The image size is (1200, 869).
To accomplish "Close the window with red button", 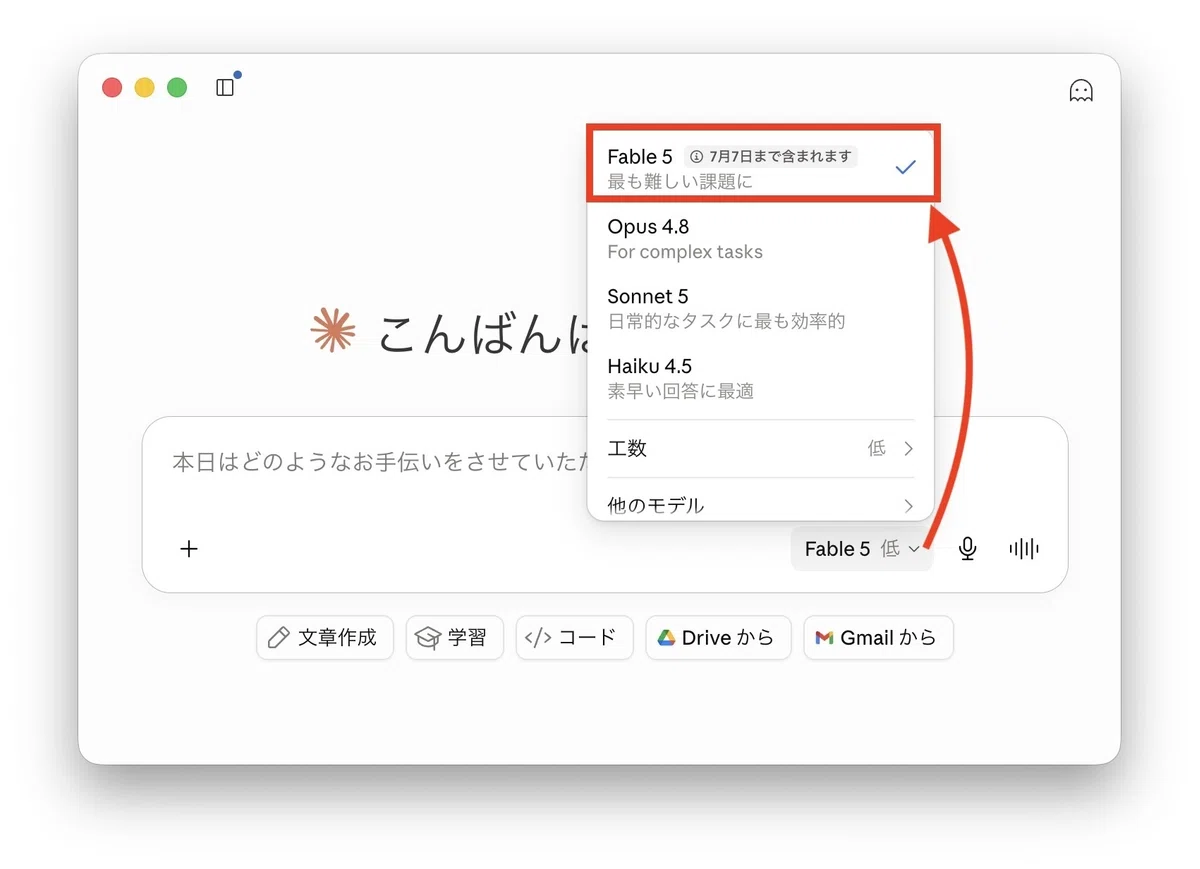I will tap(113, 88).
